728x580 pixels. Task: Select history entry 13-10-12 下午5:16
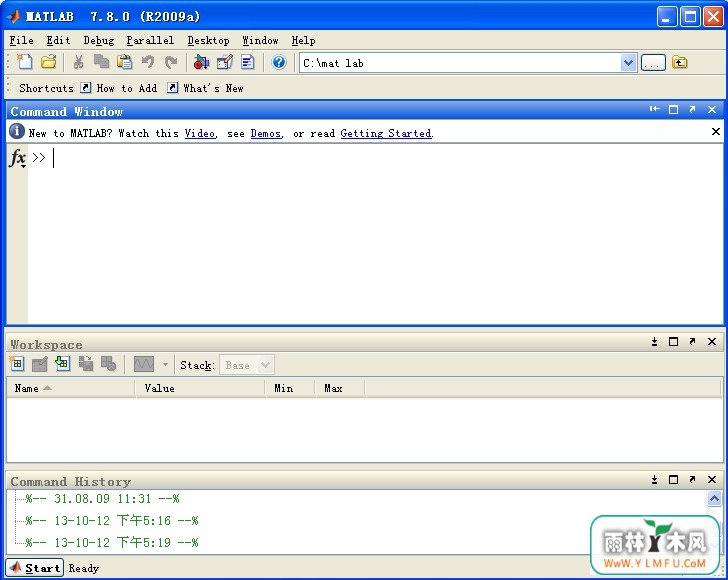[x=112, y=521]
